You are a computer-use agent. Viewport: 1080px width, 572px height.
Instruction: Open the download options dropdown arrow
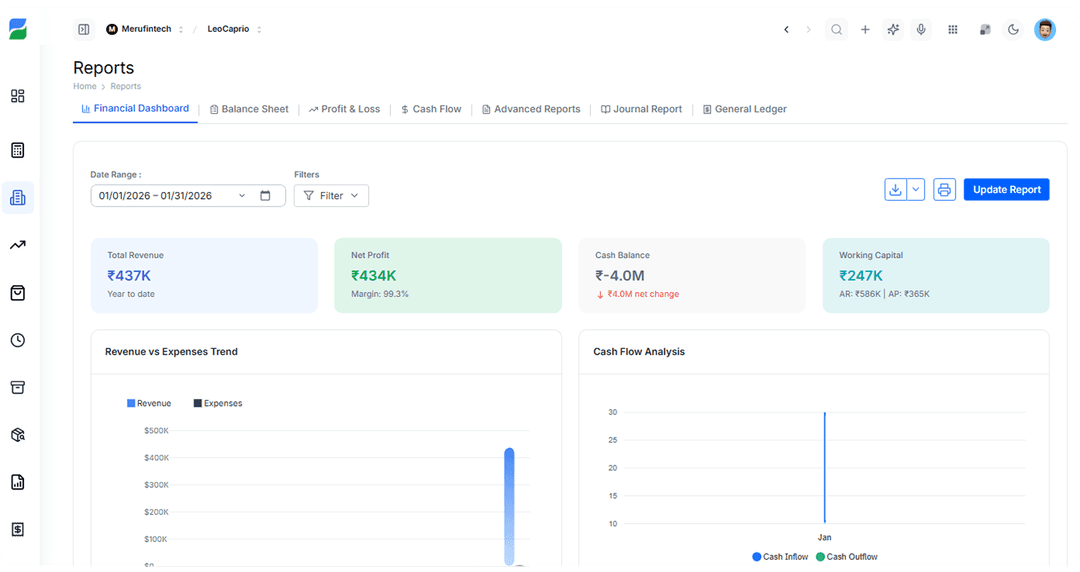click(915, 190)
